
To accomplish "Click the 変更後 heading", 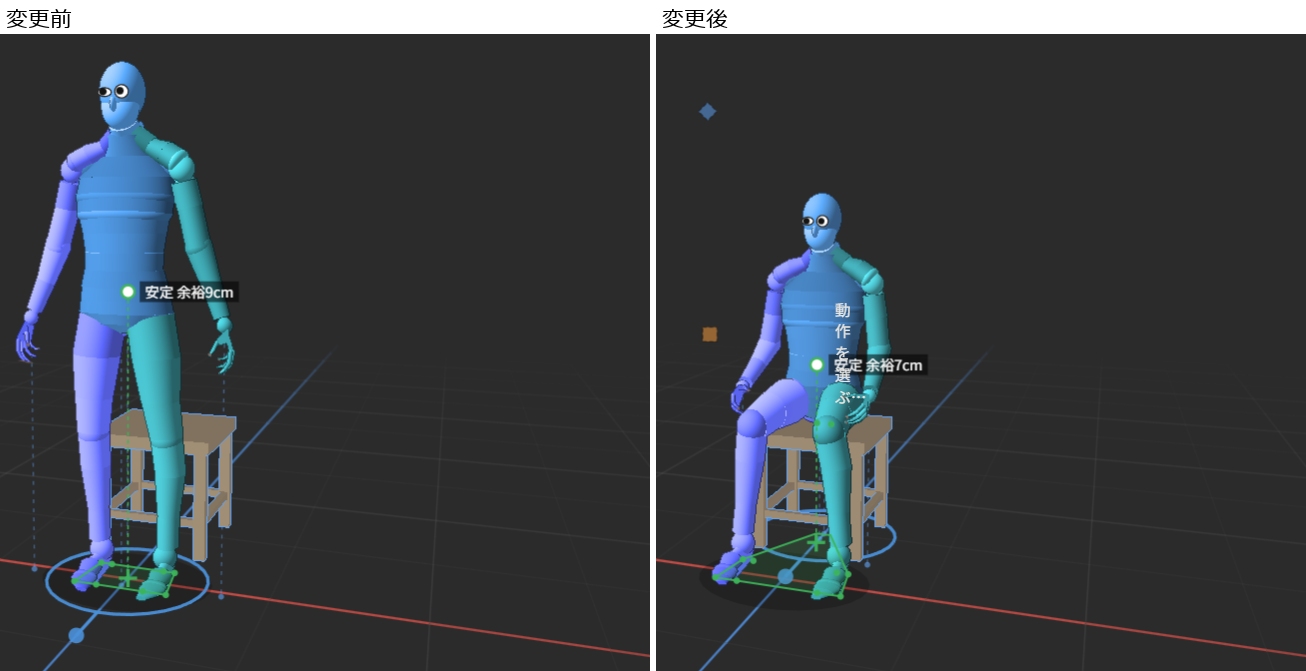I will (695, 19).
